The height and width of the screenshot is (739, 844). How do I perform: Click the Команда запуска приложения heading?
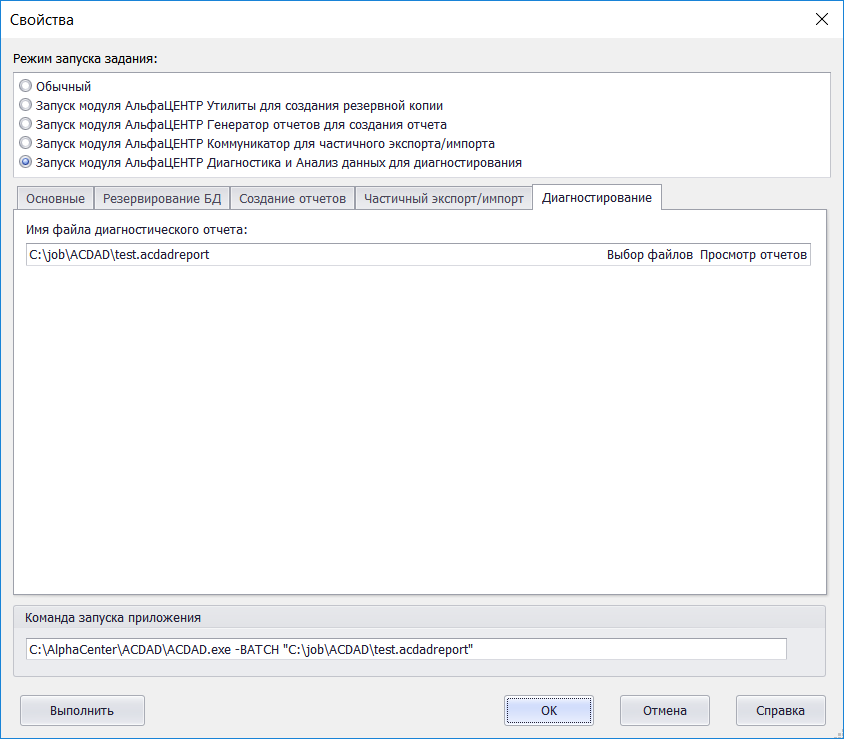113,618
